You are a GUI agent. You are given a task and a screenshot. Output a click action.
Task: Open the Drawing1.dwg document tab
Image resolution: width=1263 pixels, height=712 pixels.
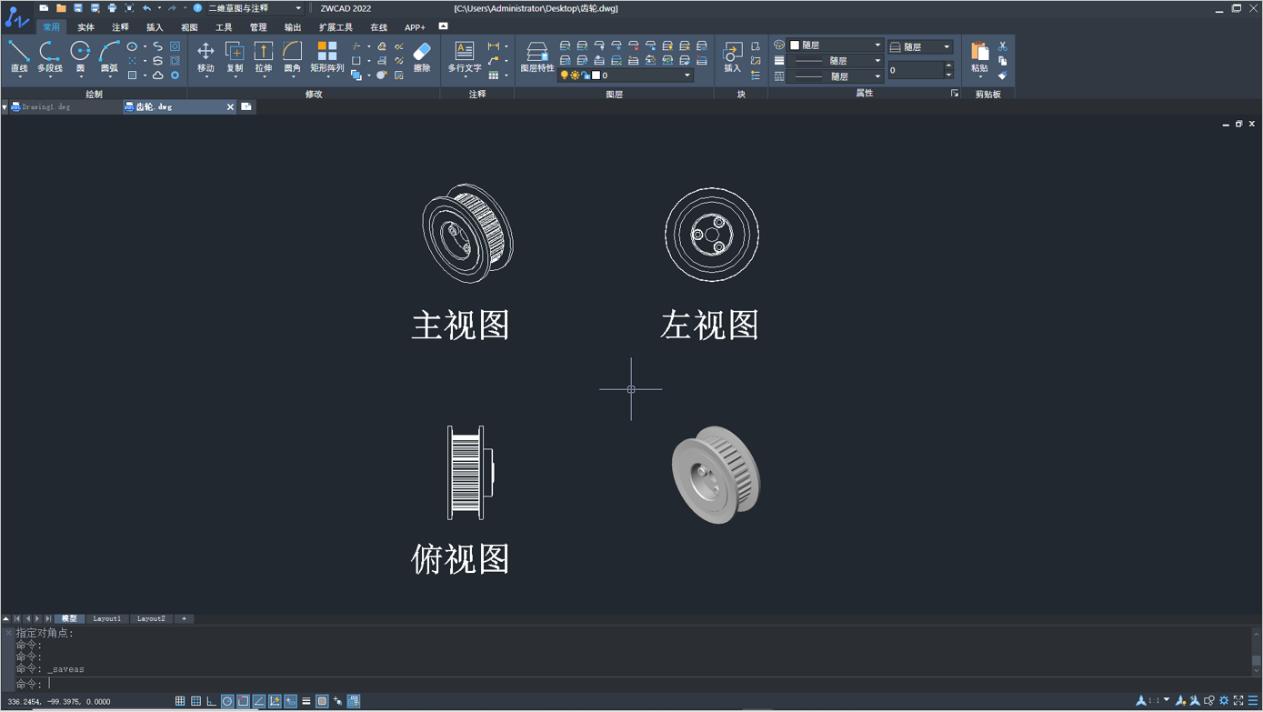click(46, 106)
